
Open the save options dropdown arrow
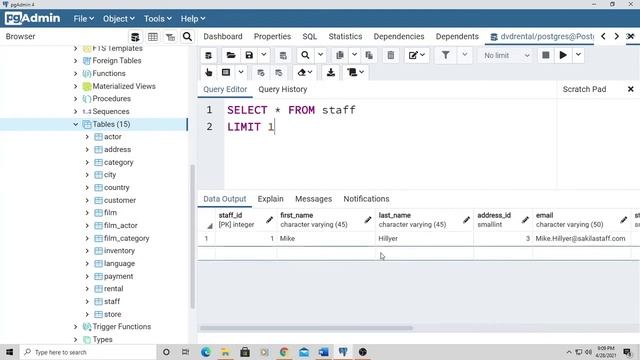point(264,55)
